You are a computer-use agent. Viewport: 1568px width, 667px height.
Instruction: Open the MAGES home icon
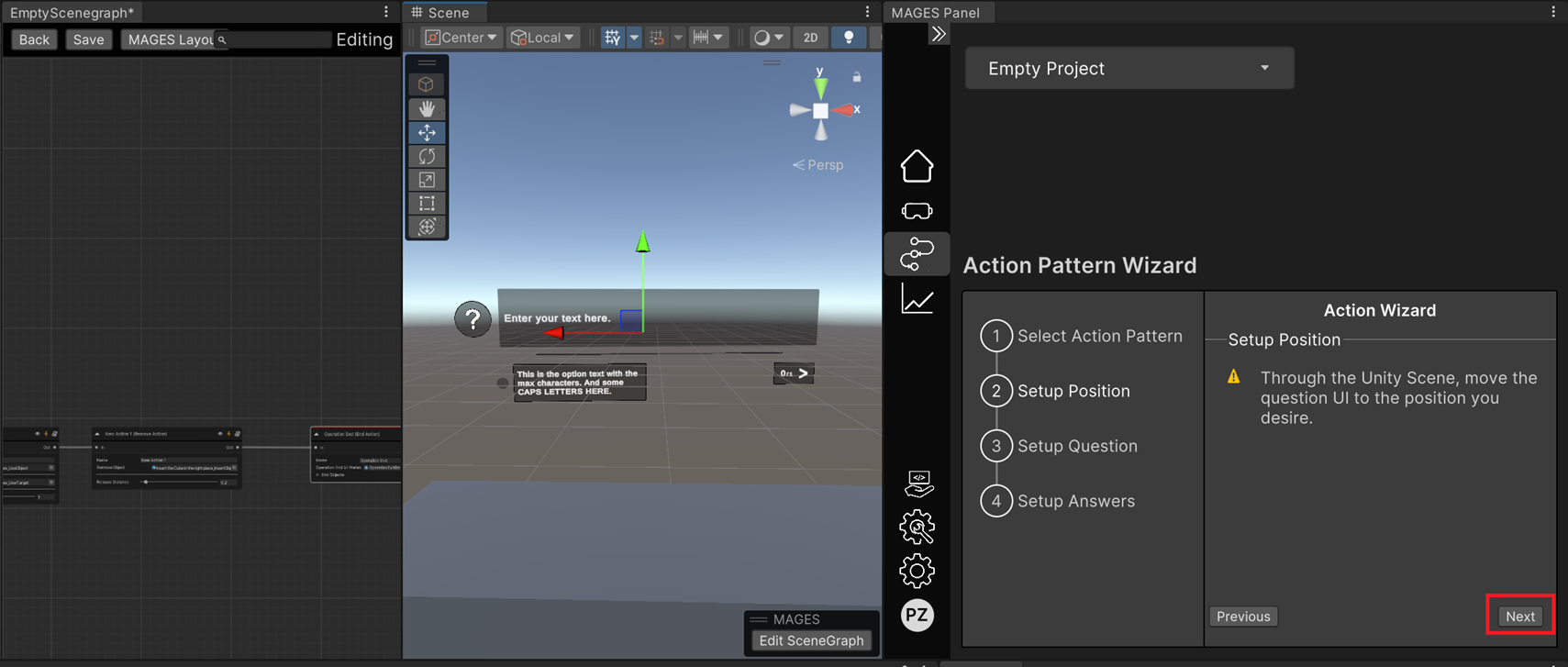point(917,166)
